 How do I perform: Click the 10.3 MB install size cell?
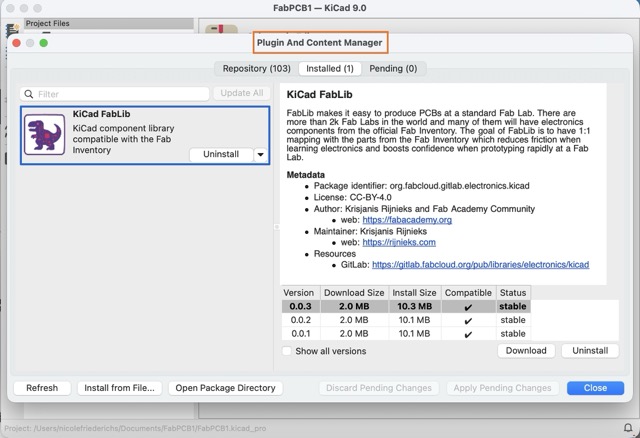point(415,307)
